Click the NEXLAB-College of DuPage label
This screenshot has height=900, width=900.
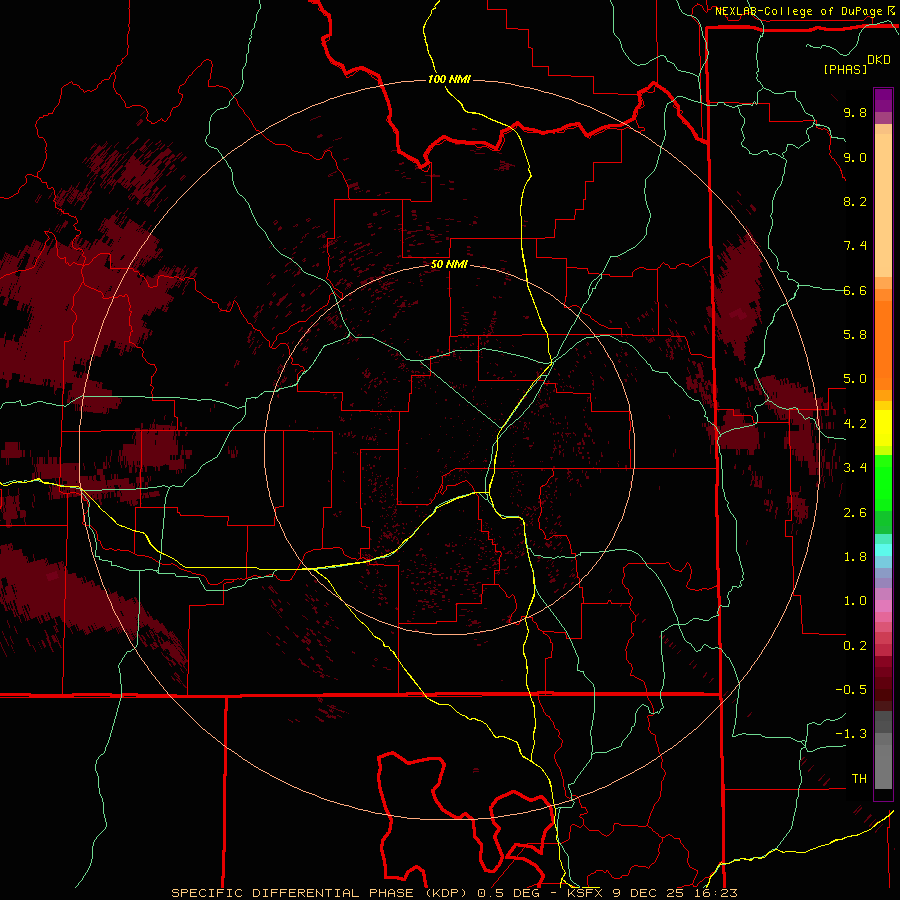click(801, 11)
